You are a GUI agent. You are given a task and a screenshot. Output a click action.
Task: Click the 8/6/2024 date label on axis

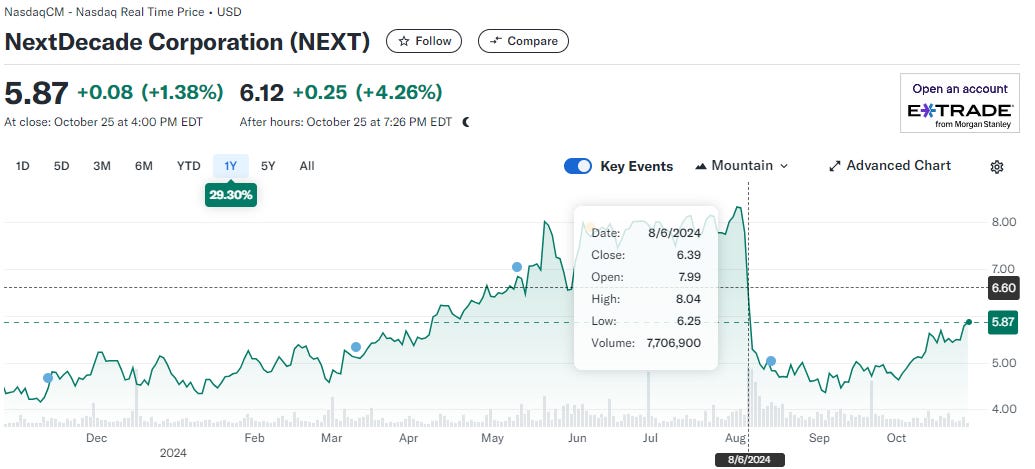coord(749,460)
